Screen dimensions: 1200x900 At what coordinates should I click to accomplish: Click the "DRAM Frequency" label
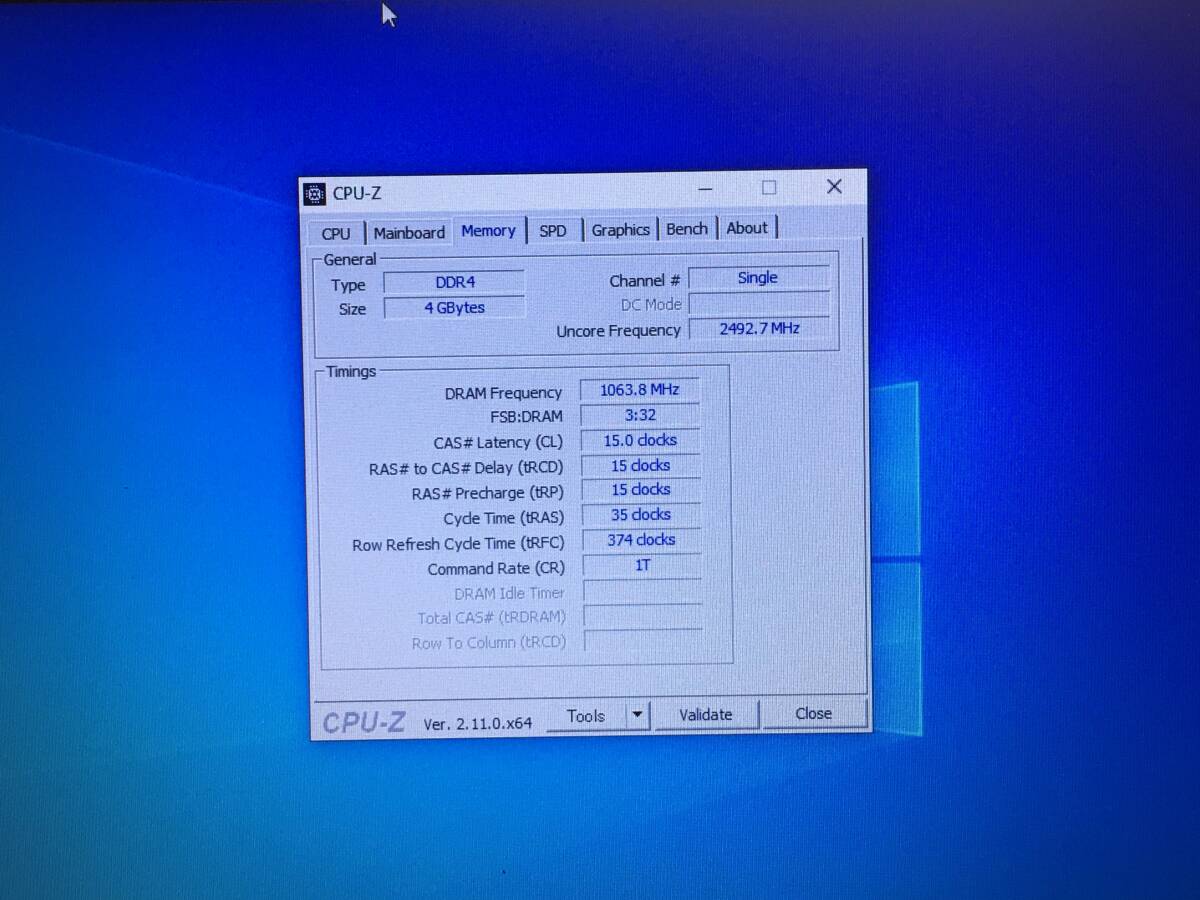[x=503, y=394]
